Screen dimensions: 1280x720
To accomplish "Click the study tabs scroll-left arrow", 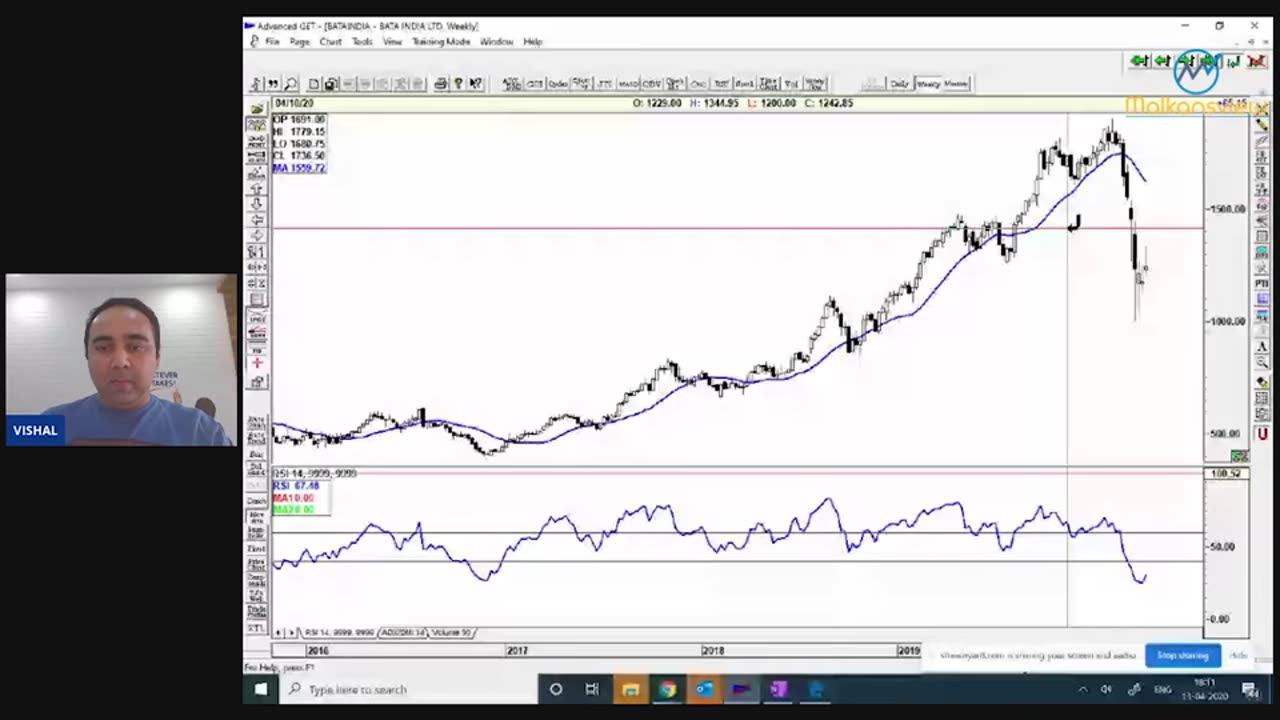I will pos(279,632).
